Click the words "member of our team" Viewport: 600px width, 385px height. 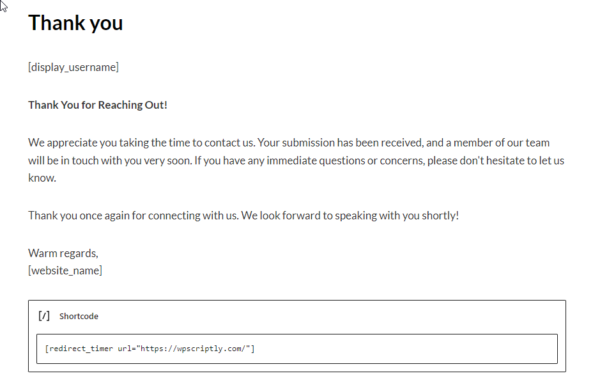(501, 143)
